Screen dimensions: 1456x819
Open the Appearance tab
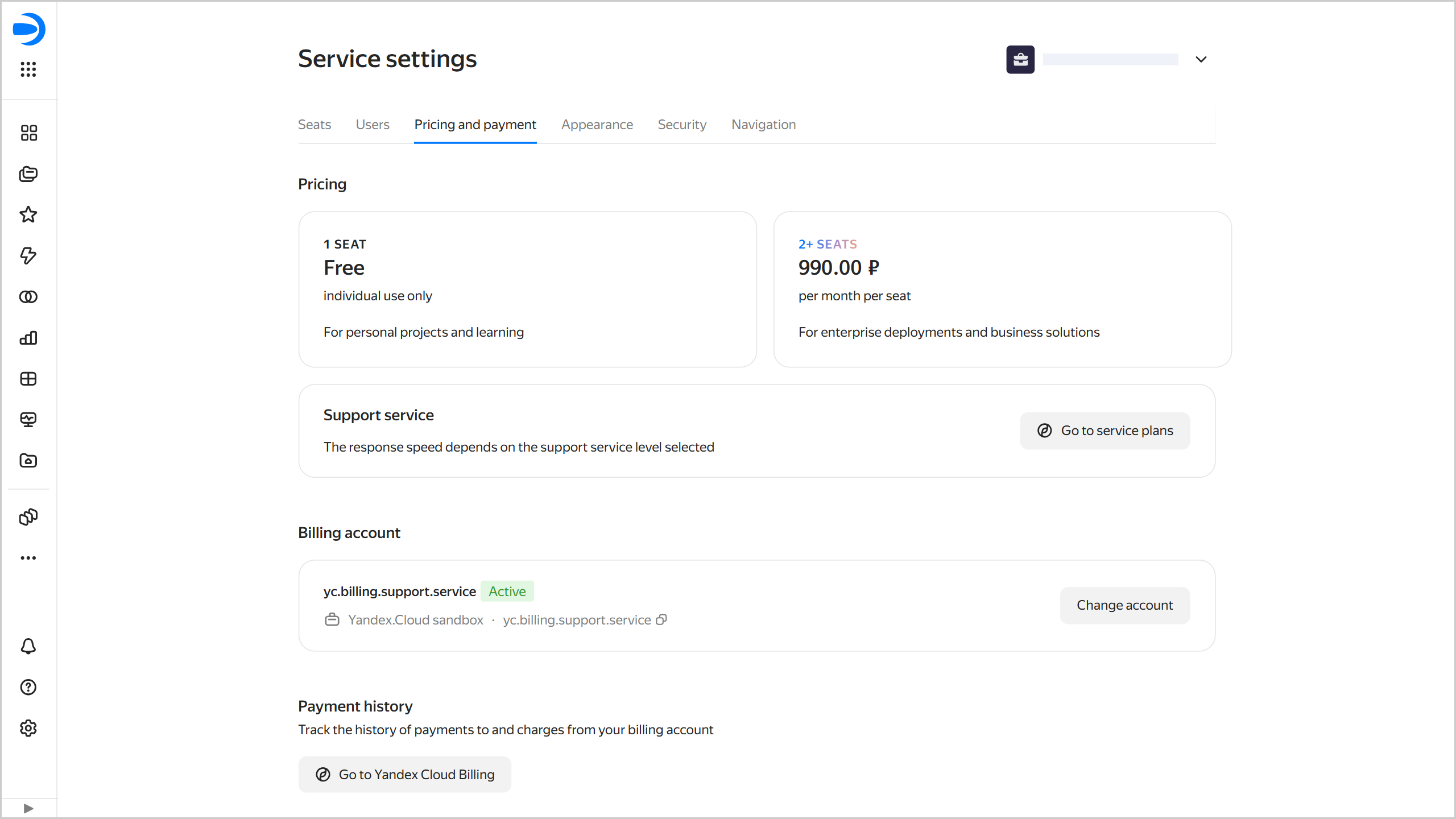coord(597,125)
